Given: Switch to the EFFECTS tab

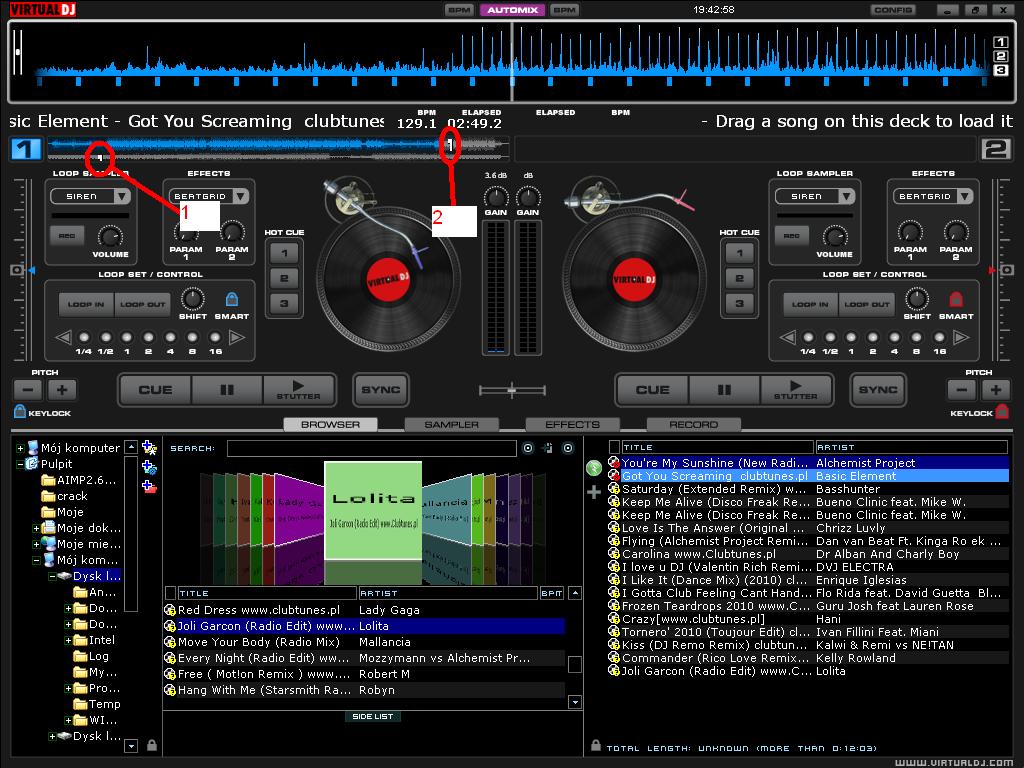Looking at the screenshot, I should tap(572, 424).
